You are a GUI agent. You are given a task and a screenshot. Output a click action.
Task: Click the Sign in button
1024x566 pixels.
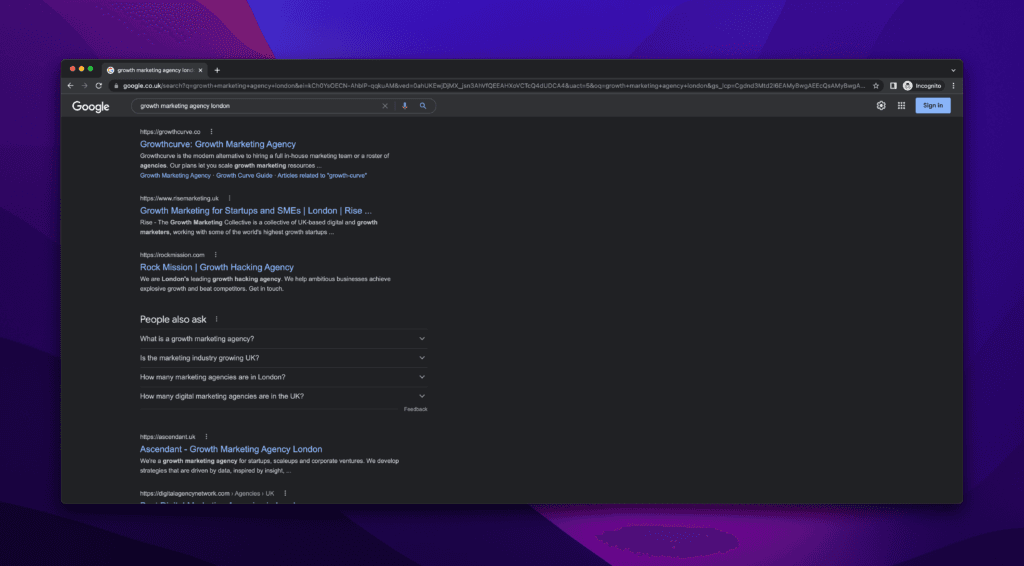[x=933, y=105]
